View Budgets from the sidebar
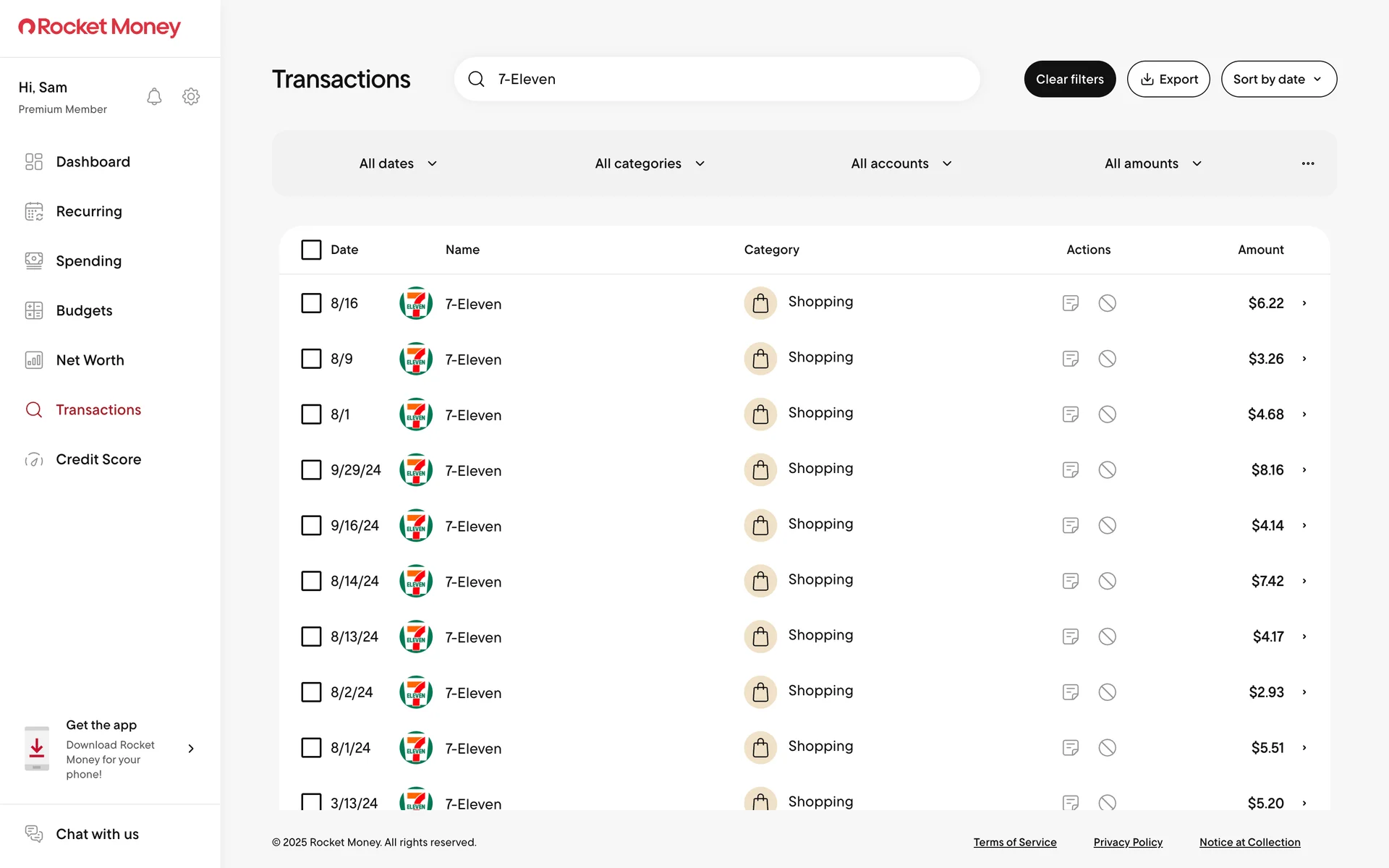 click(84, 310)
